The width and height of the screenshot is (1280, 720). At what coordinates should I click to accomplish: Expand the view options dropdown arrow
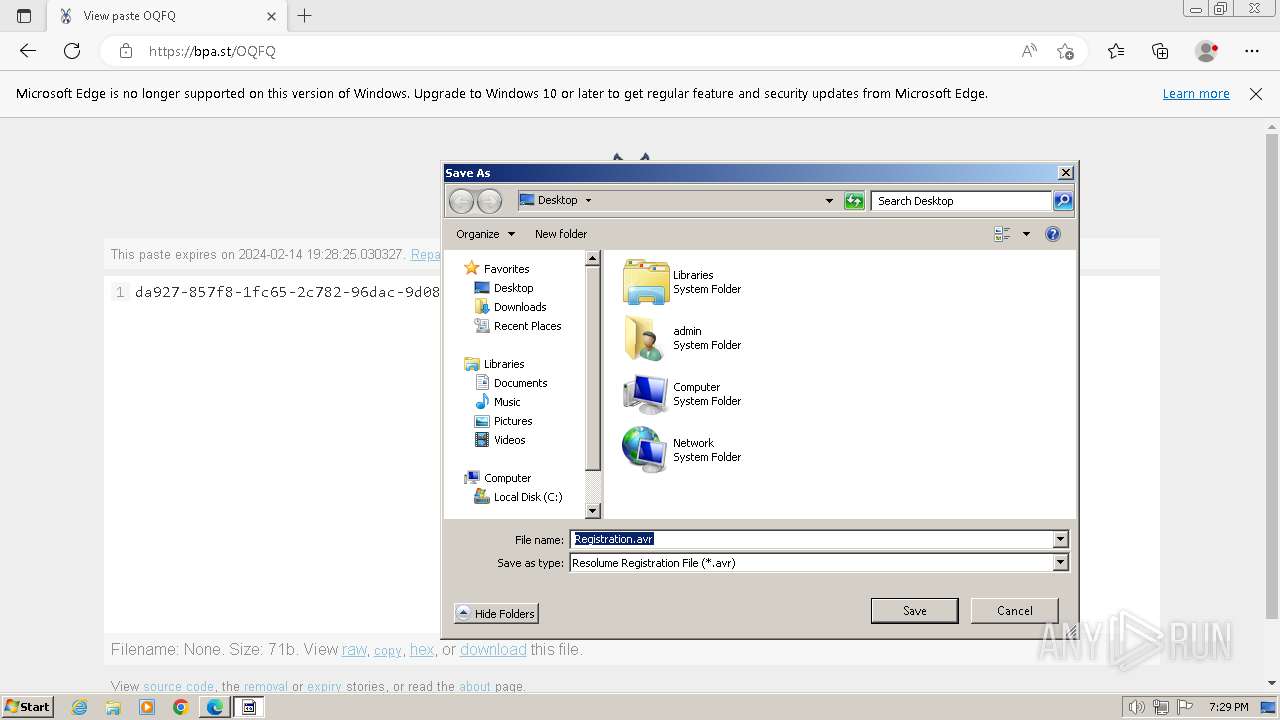click(x=1025, y=234)
